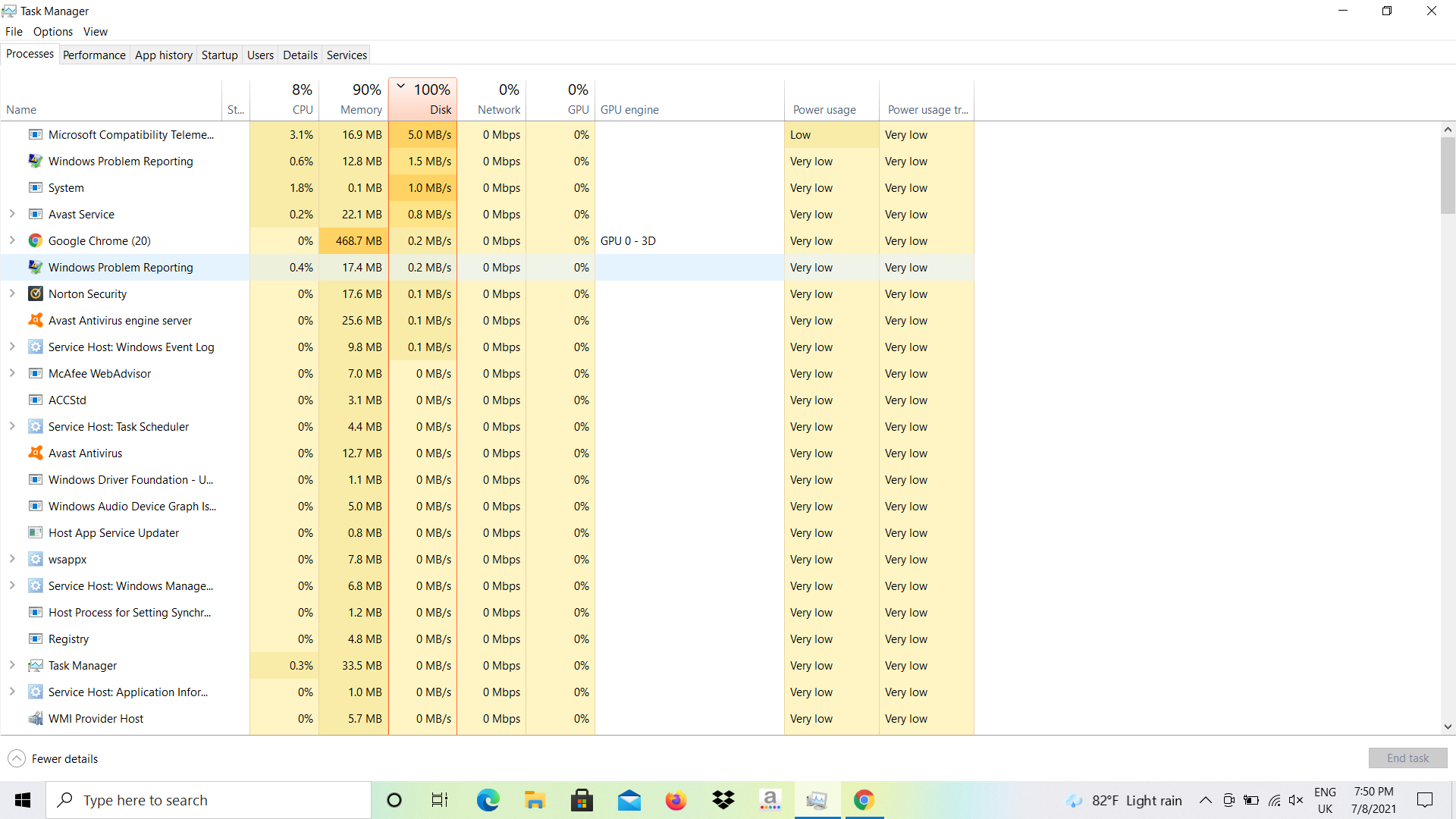Viewport: 1456px width, 819px height.
Task: Click the wsappx process icon
Action: (35, 560)
